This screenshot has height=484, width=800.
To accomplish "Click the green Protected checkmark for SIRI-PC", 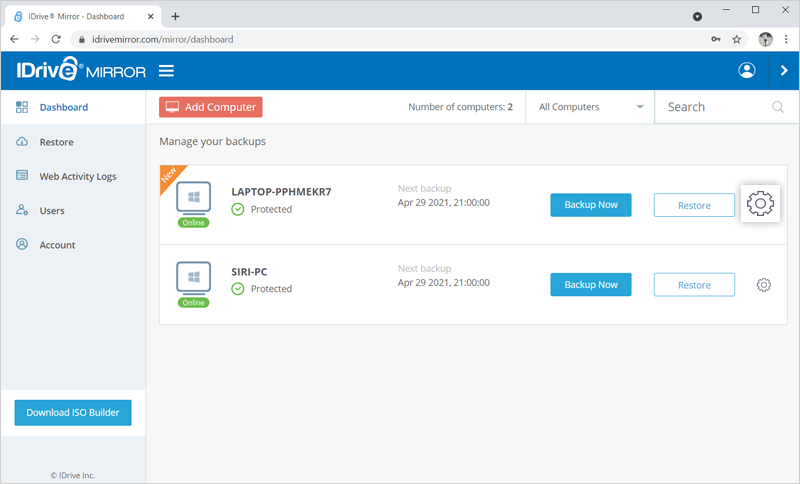I will 238,289.
